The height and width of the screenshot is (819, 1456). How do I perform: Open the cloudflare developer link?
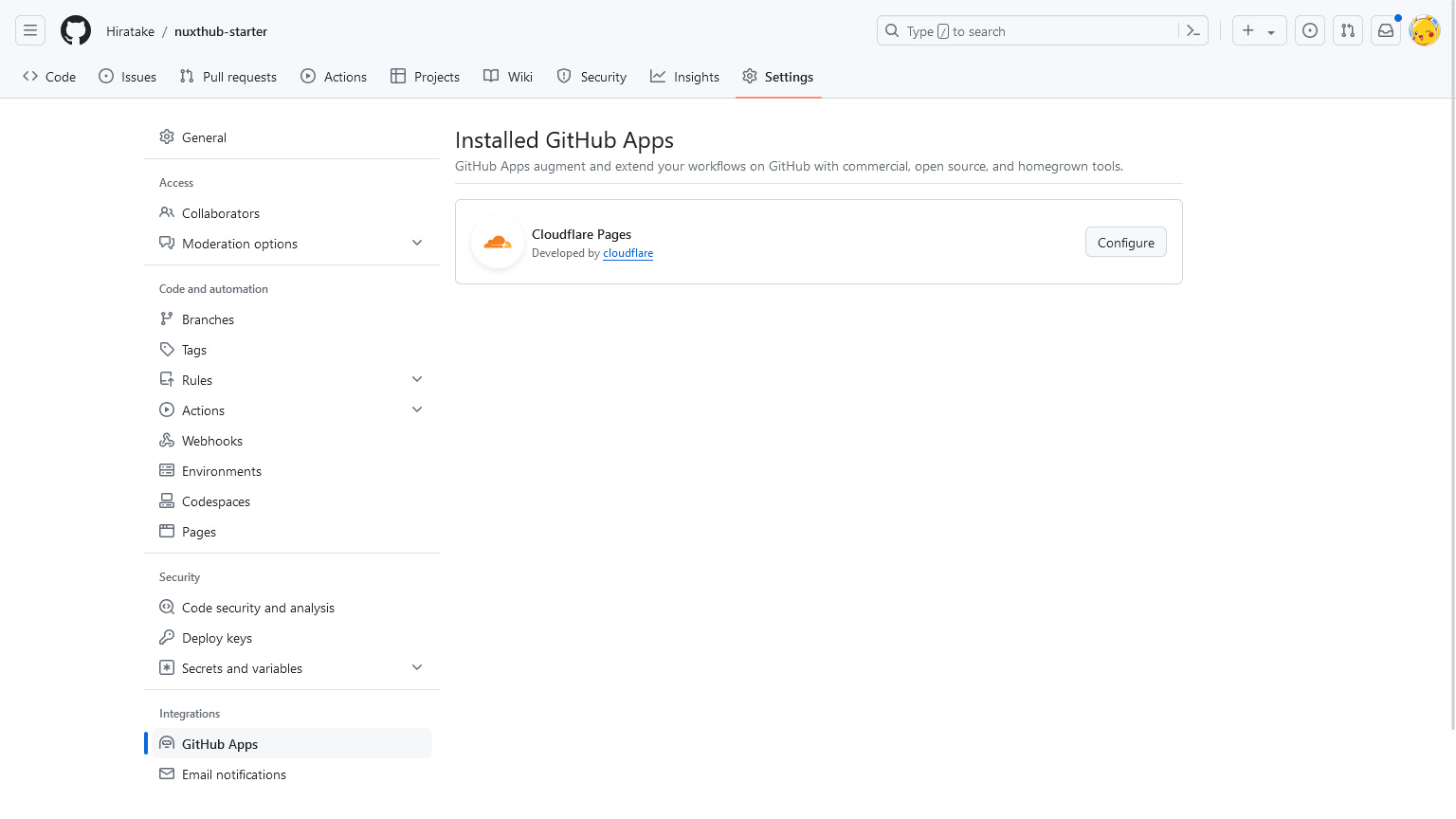[x=628, y=253]
